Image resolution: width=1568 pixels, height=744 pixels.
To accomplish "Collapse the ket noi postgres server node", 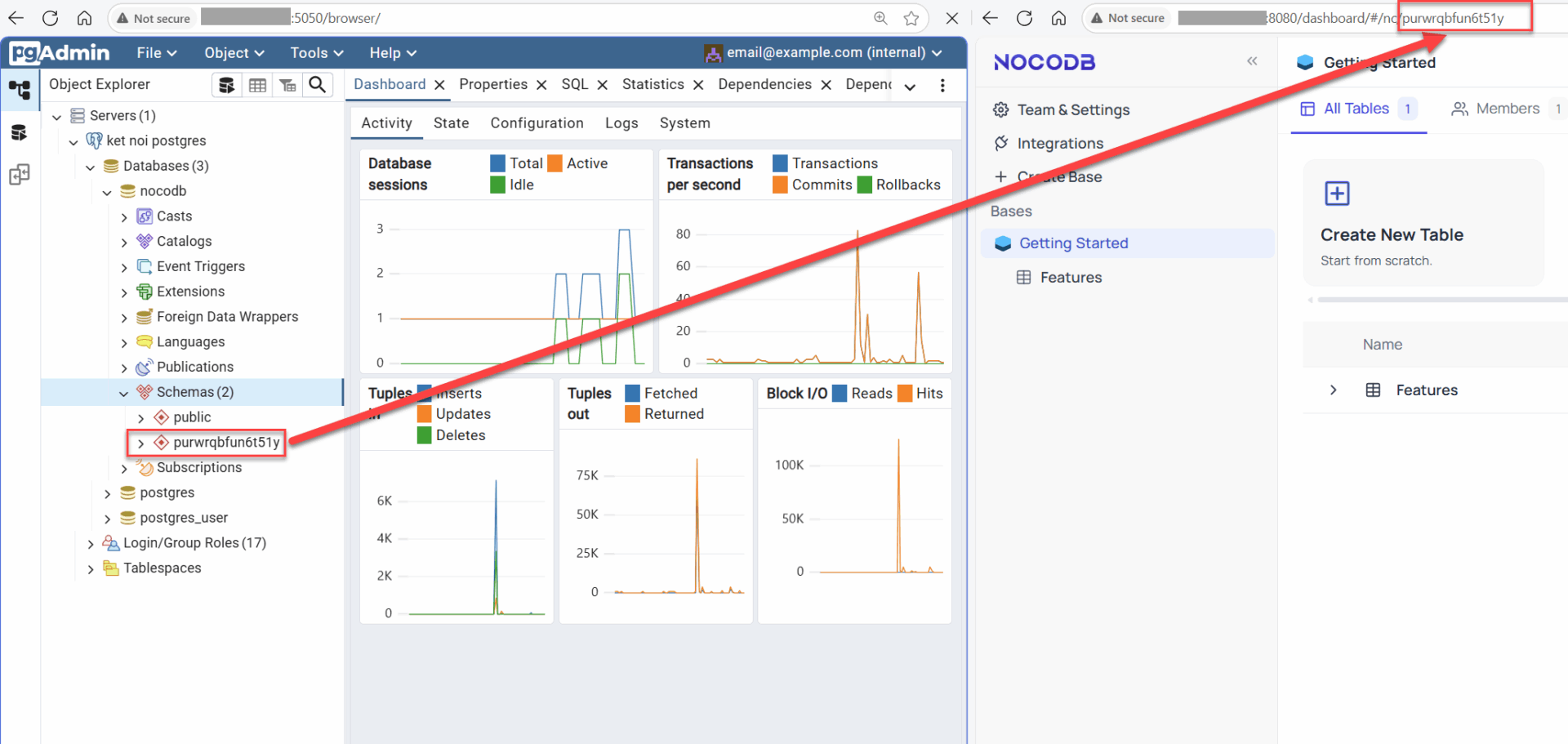I will click(73, 142).
